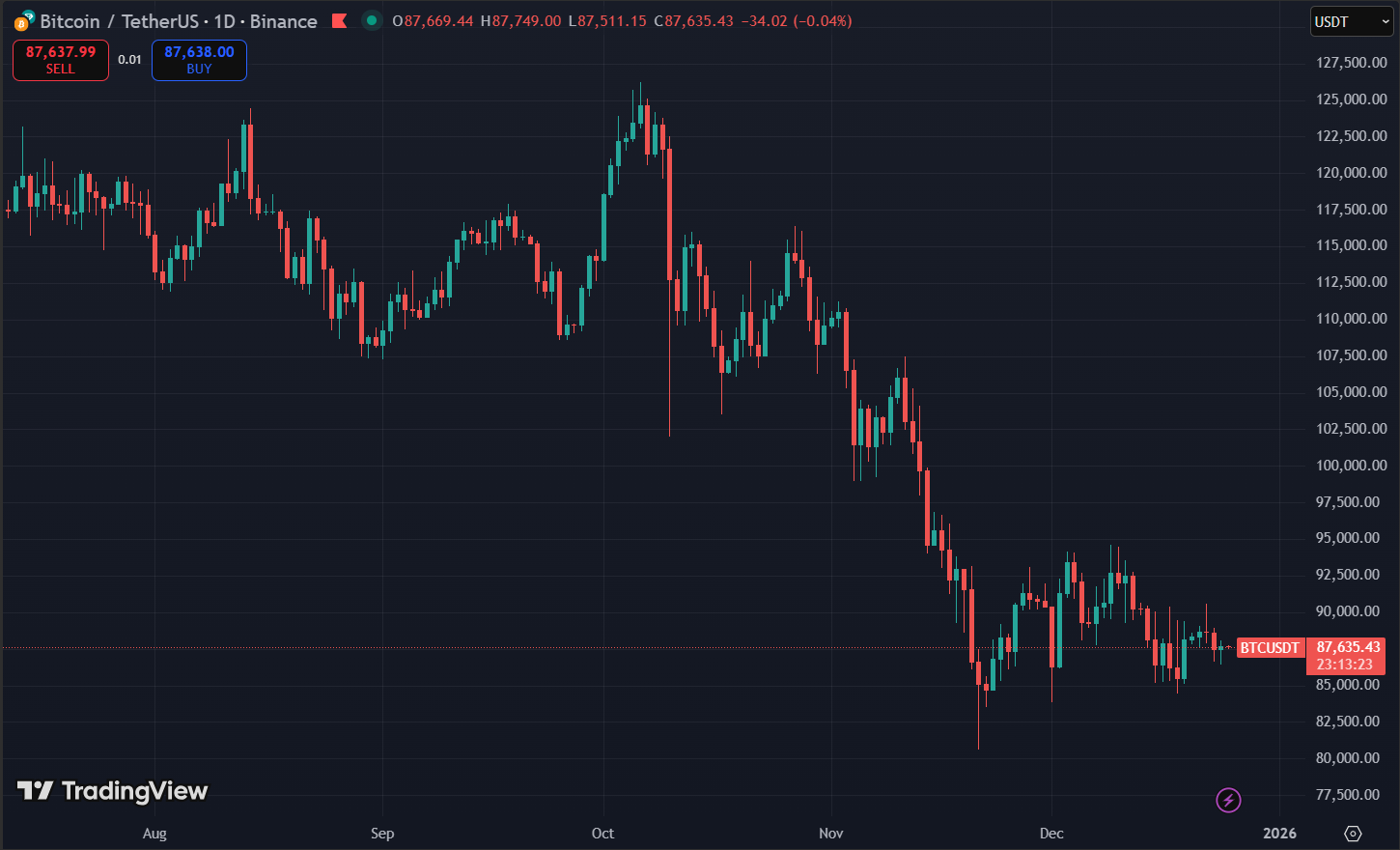Open the Binance exchange selector in the header

click(x=283, y=20)
